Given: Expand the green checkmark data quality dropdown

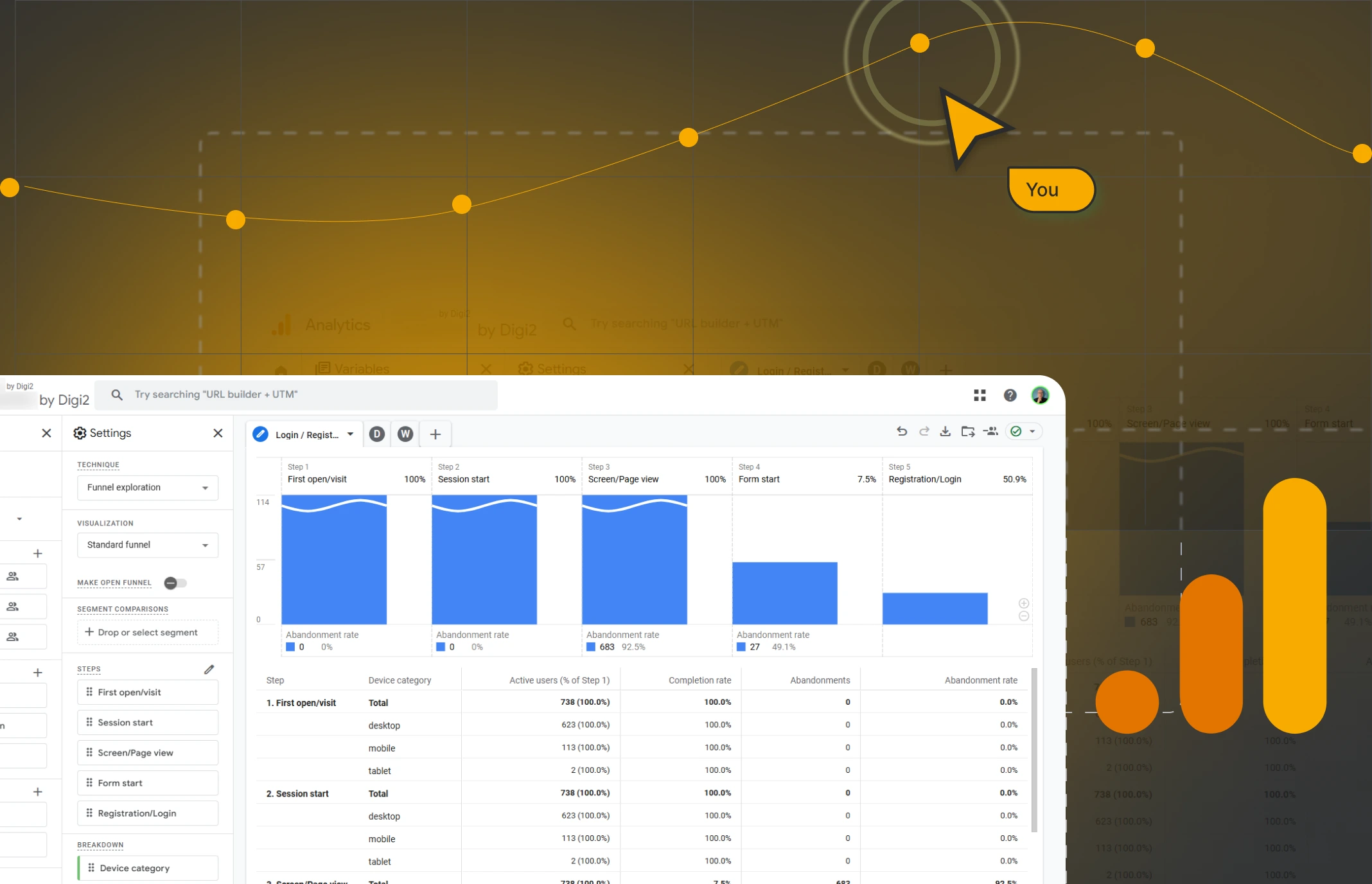Looking at the screenshot, I should [1032, 431].
